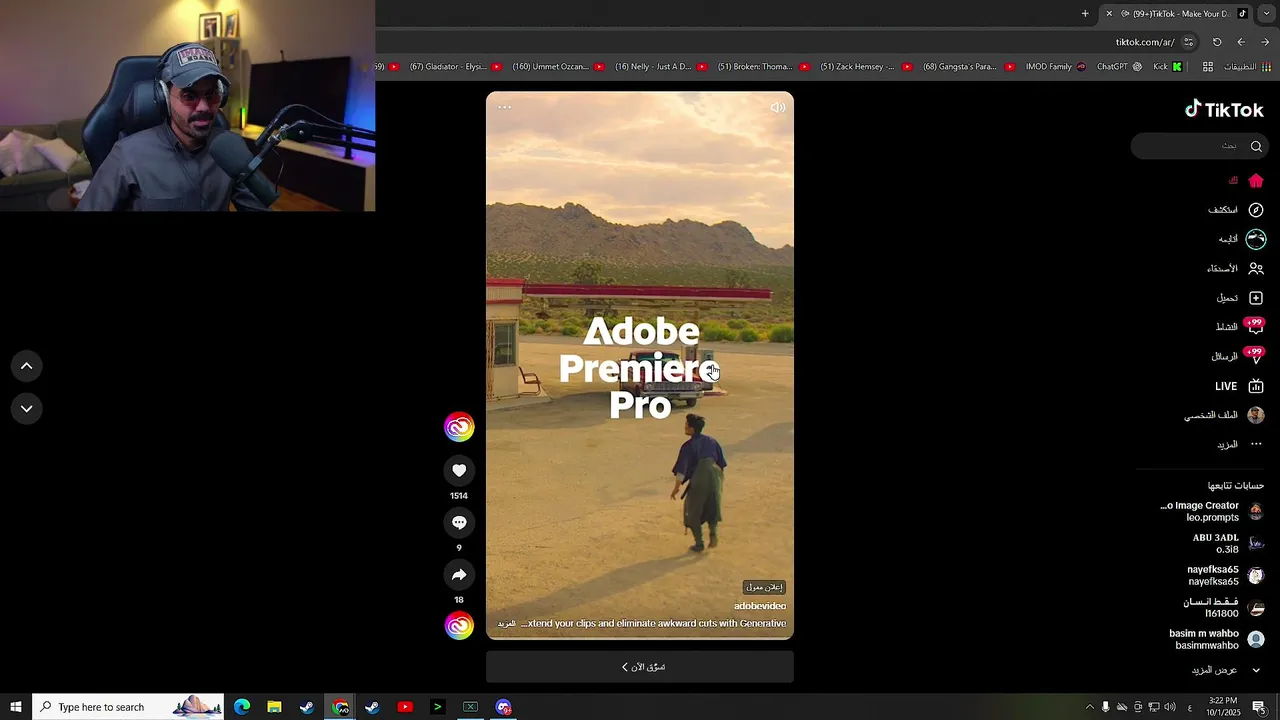Image resolution: width=1280 pixels, height=720 pixels.
Task: Click the search box in TikTok sidebar
Action: [x=1199, y=146]
